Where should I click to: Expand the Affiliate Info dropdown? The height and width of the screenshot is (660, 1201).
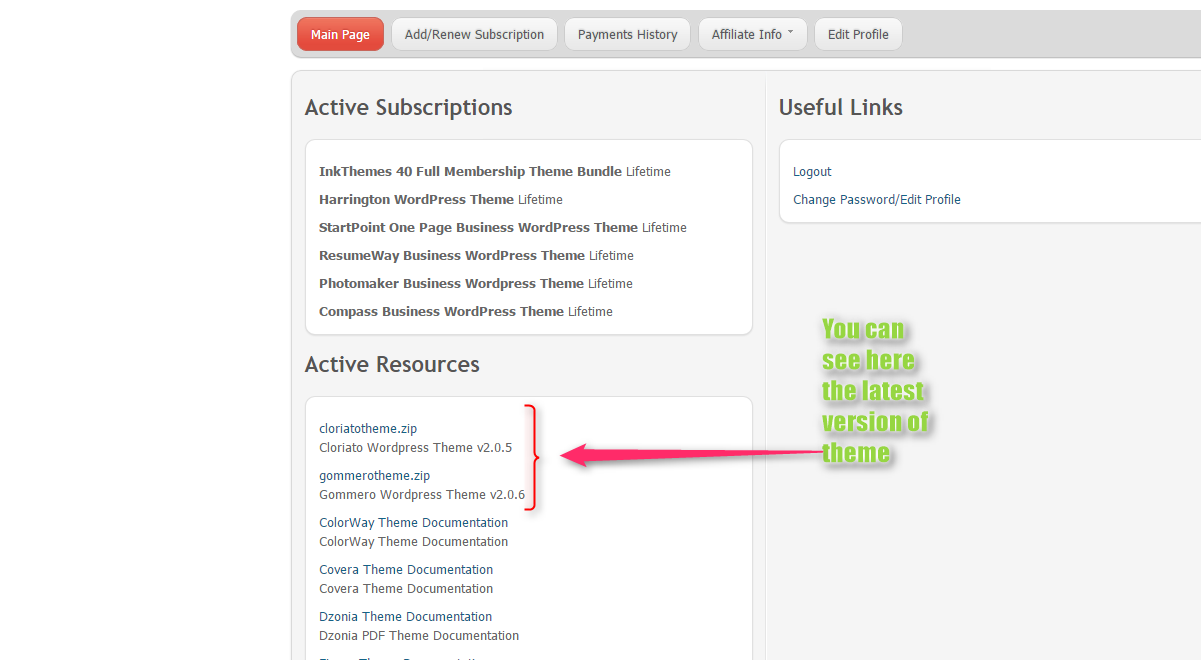tap(752, 34)
